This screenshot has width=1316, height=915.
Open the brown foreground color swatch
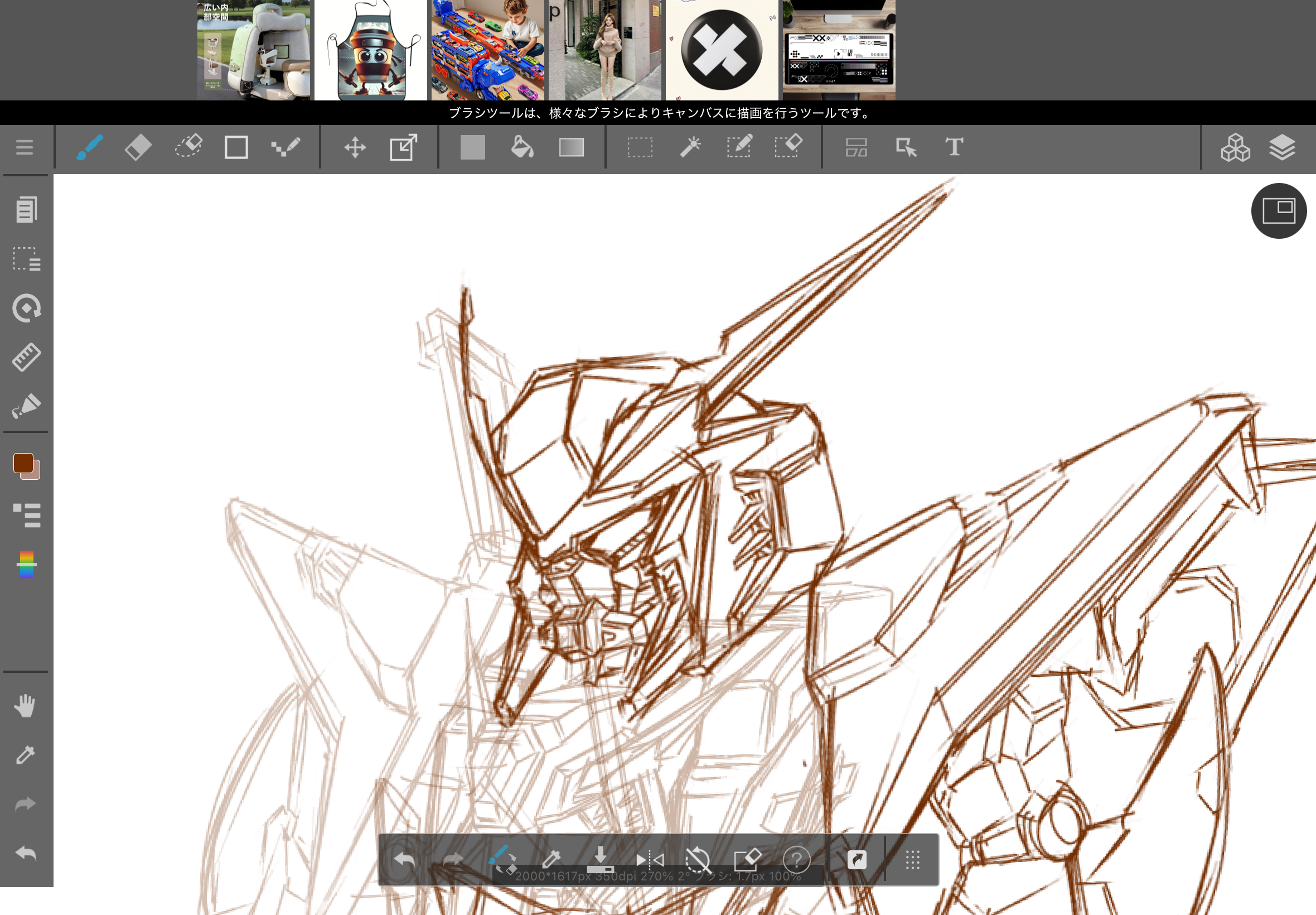[x=23, y=463]
